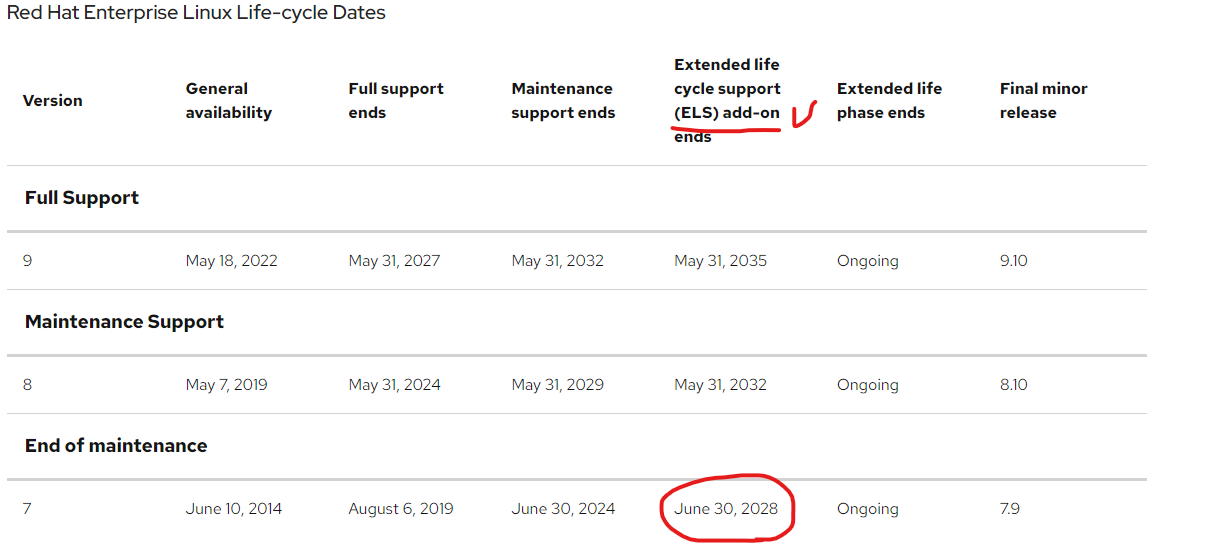Click the underlined ELS add-on ends header

(x=727, y=101)
